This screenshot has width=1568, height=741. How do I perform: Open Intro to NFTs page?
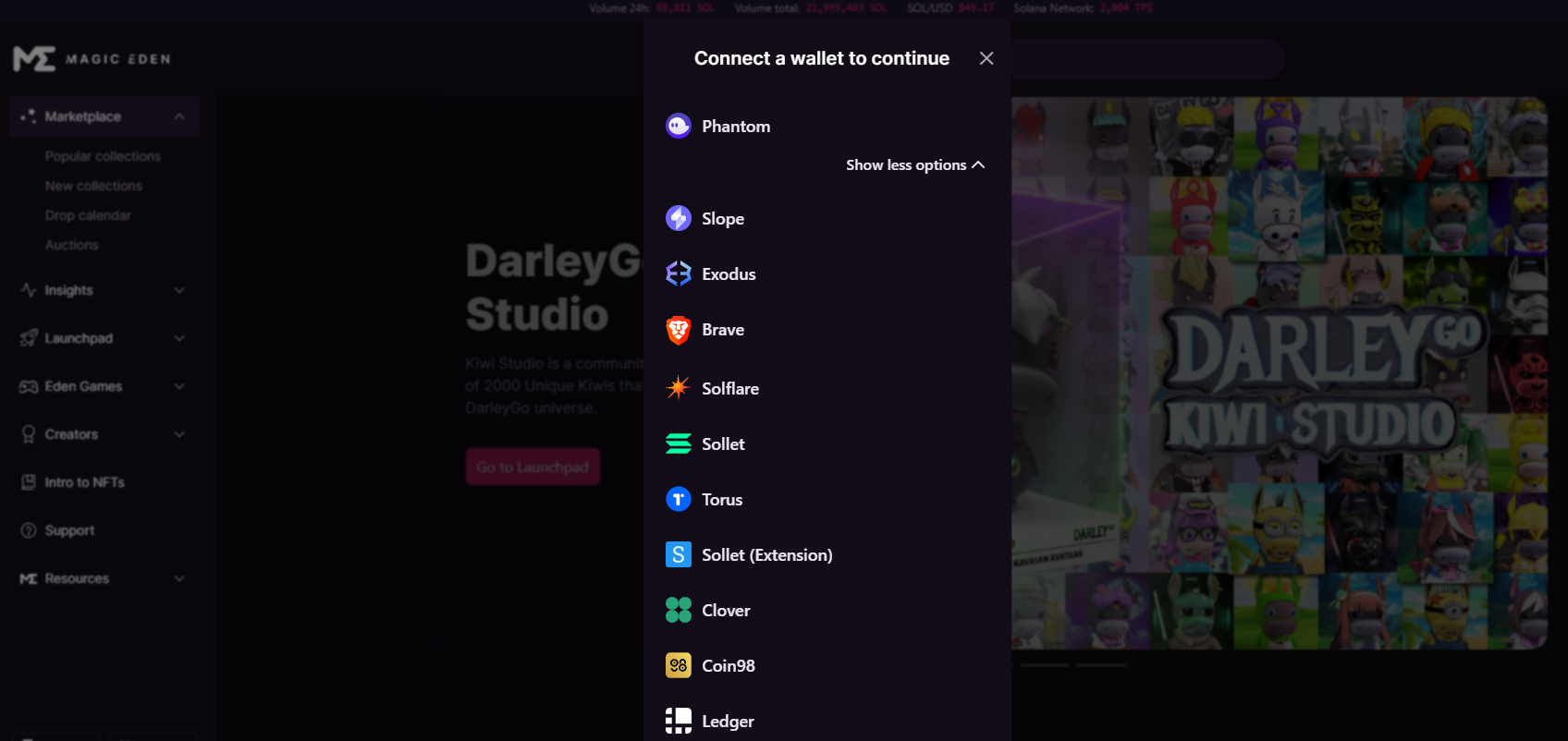click(84, 482)
